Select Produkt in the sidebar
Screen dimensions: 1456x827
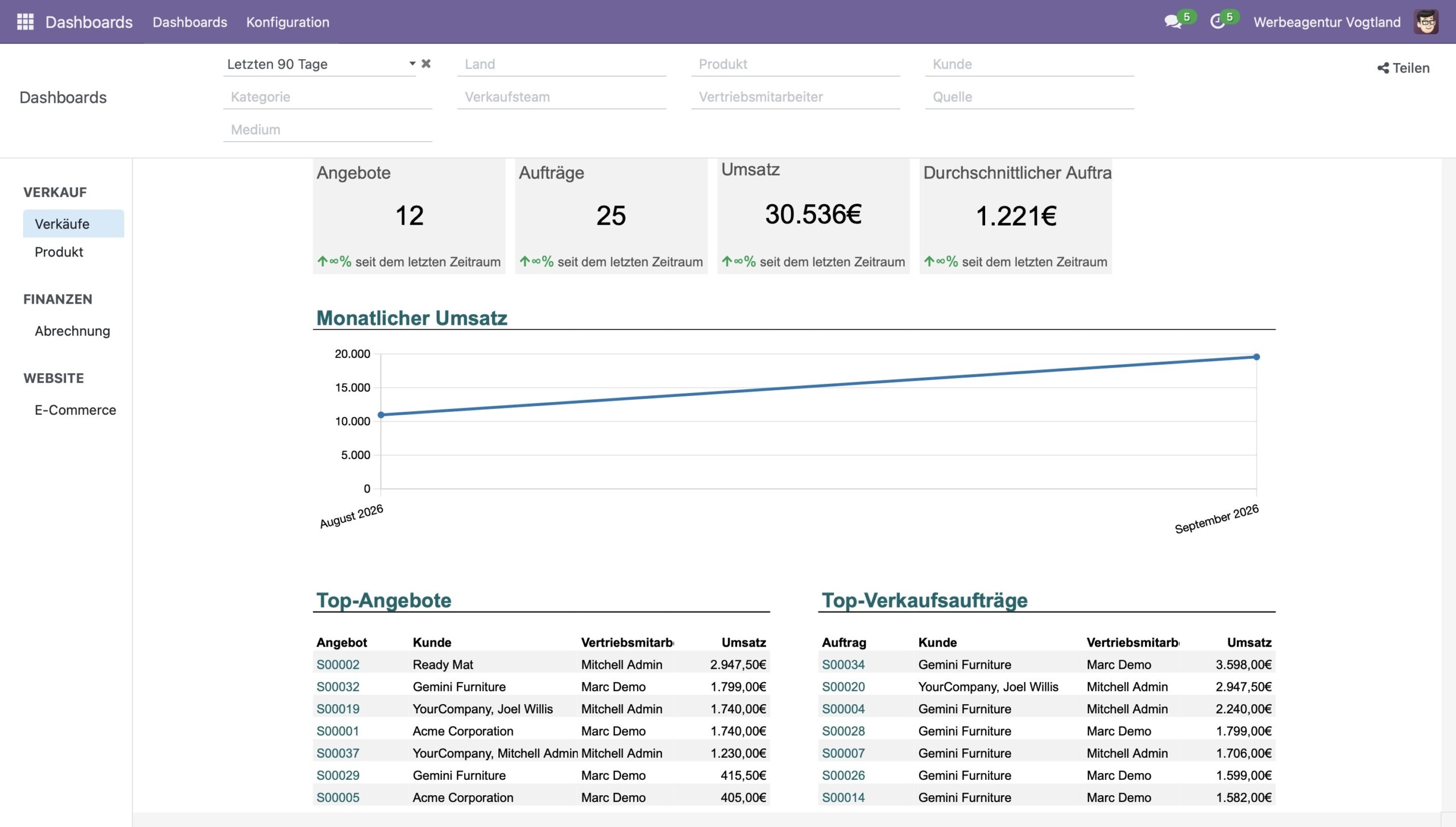(x=59, y=252)
